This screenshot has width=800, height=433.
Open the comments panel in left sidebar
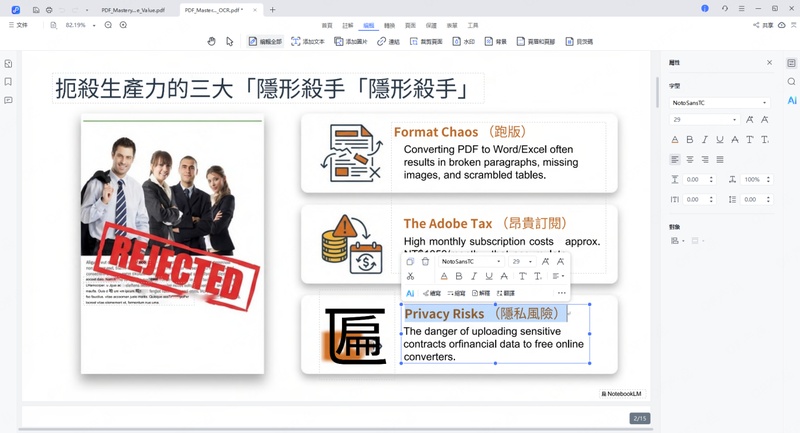click(x=8, y=100)
